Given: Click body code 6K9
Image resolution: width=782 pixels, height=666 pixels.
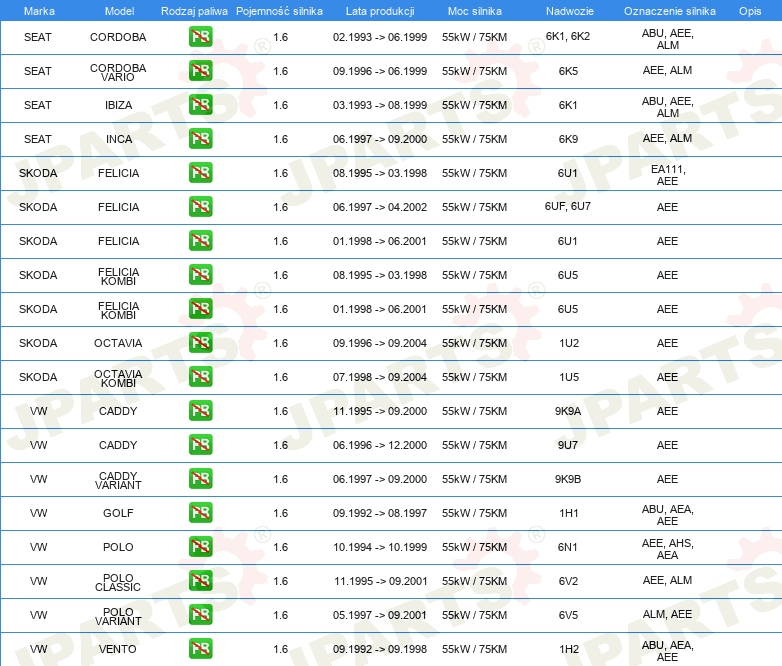Looking at the screenshot, I should pyautogui.click(x=568, y=139).
